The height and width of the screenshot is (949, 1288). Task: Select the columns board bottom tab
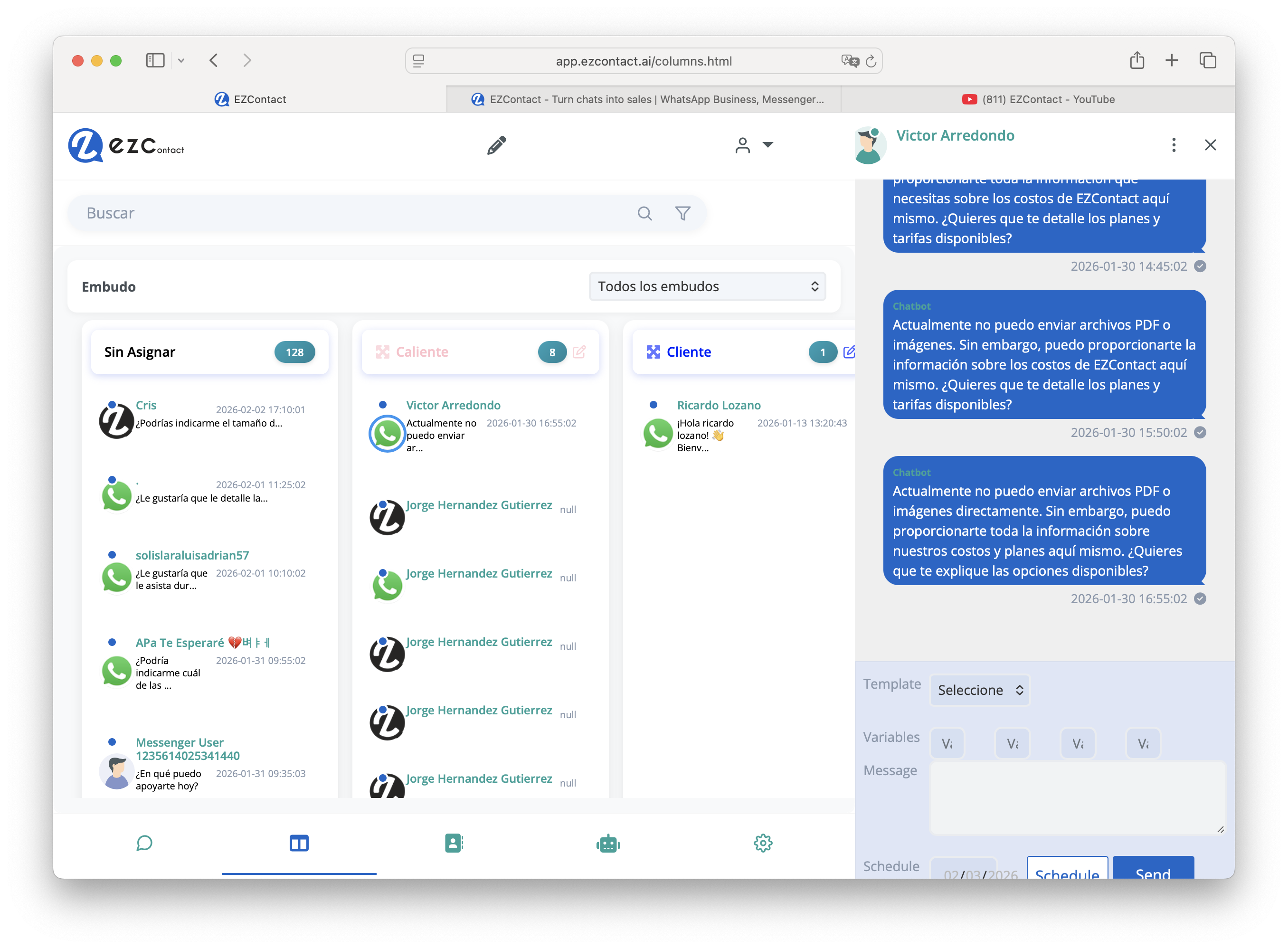click(x=299, y=843)
